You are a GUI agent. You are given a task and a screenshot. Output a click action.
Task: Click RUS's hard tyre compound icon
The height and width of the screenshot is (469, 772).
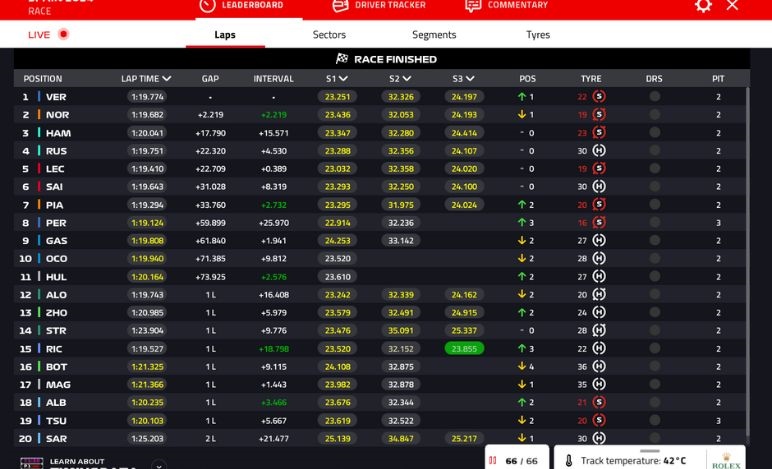[599, 151]
